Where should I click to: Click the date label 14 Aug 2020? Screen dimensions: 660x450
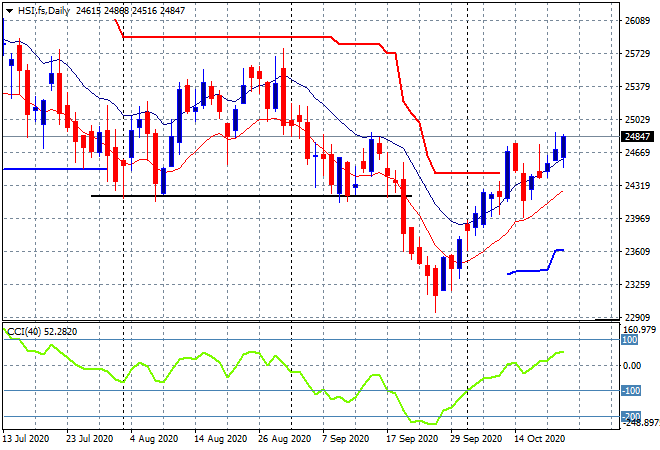pyautogui.click(x=221, y=439)
